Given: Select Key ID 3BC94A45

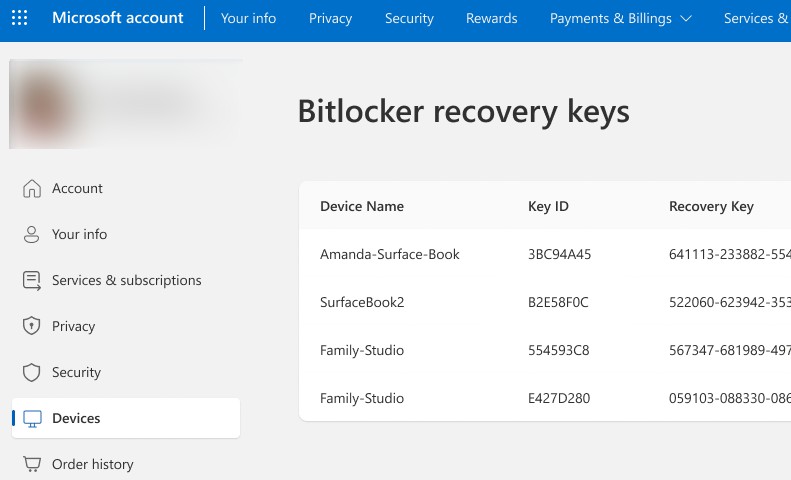Looking at the screenshot, I should pos(559,254).
